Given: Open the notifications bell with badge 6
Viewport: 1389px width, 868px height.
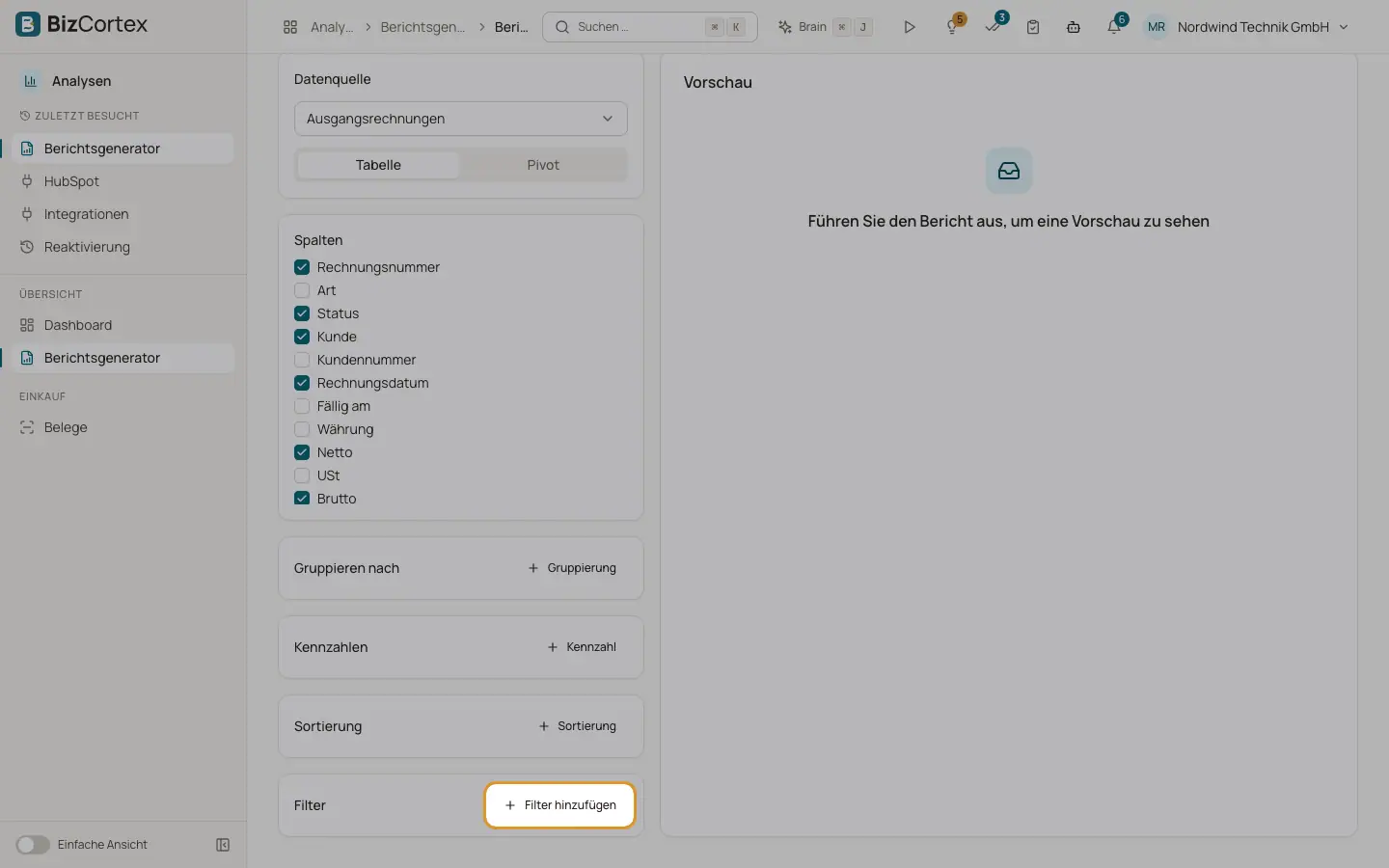Looking at the screenshot, I should (x=1115, y=26).
